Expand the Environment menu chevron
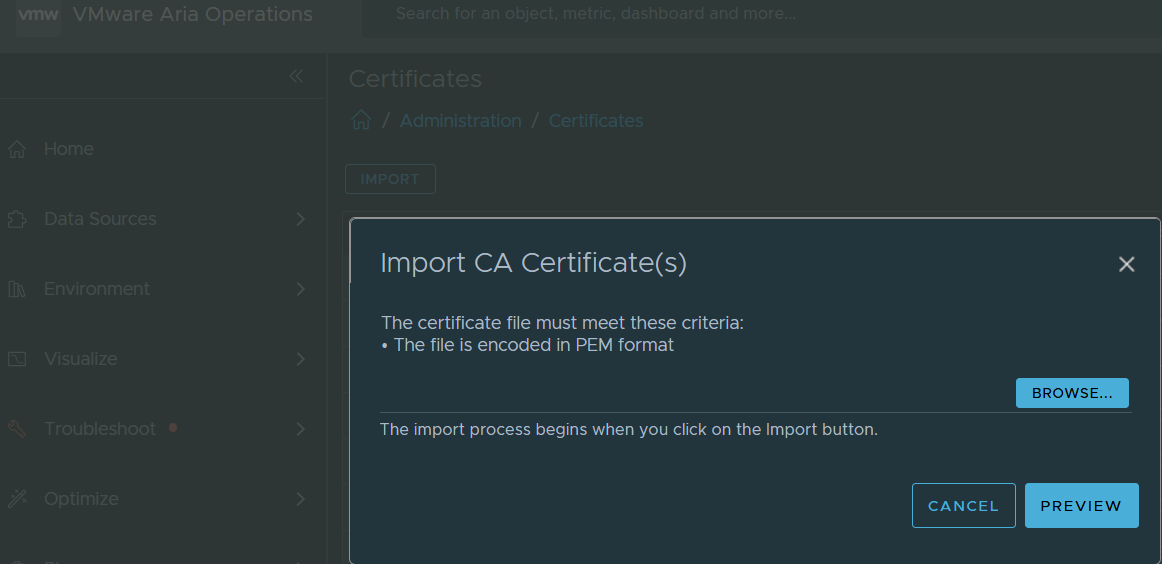This screenshot has height=564, width=1162. coord(300,289)
